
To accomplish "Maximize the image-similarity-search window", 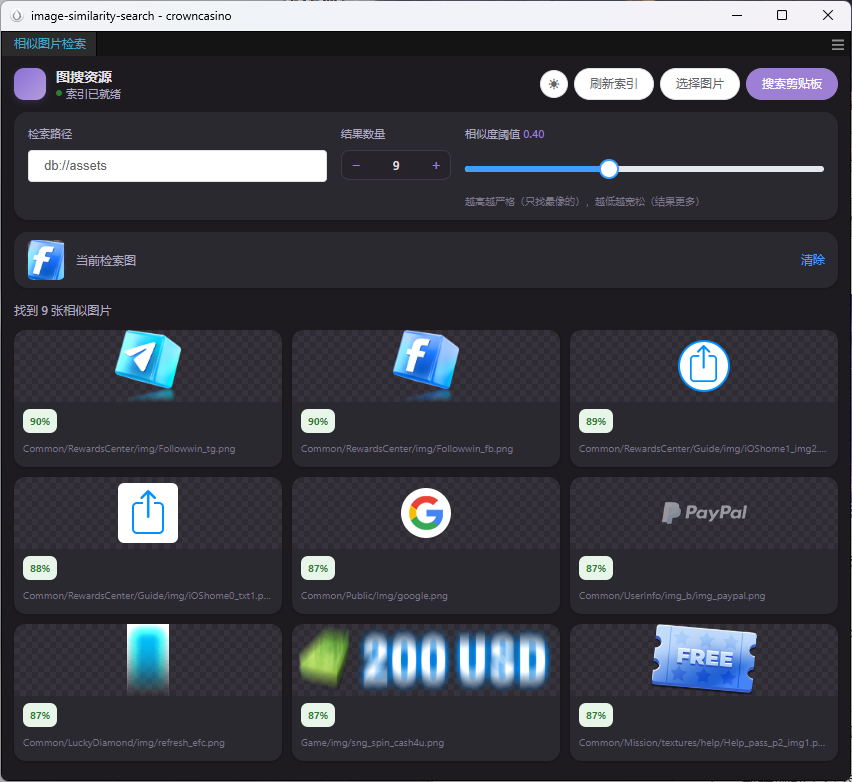I will [x=782, y=15].
